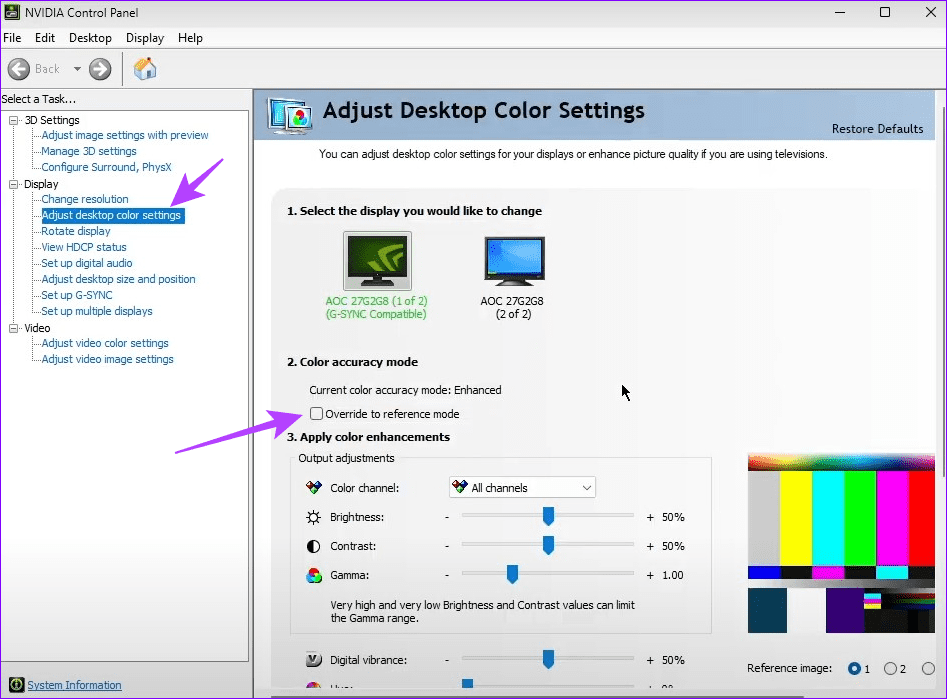This screenshot has width=947, height=699.
Task: Click Restore Defaults
Action: tap(877, 129)
